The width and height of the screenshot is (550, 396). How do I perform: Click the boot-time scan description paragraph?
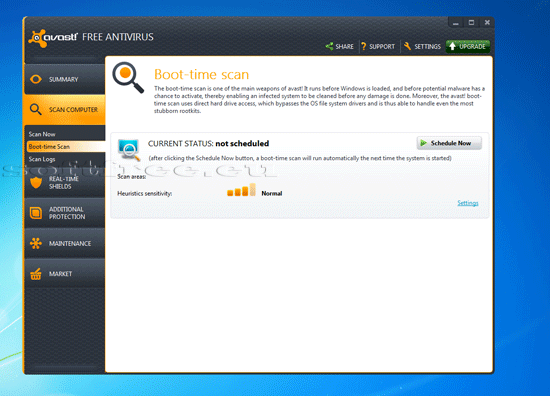click(x=320, y=100)
